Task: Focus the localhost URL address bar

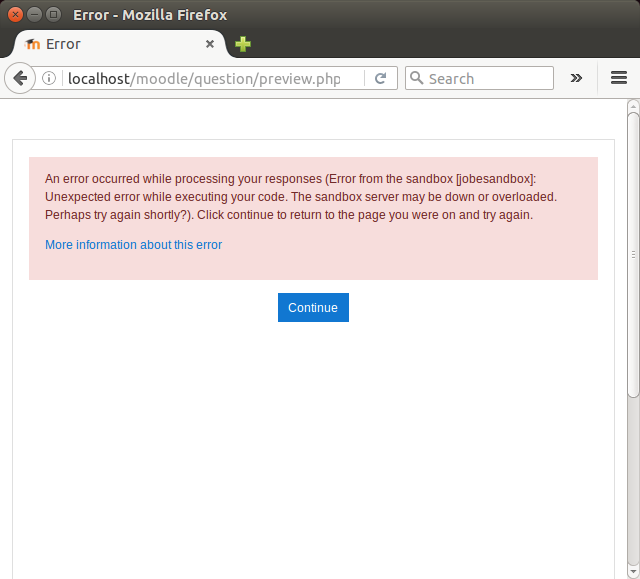Action: pyautogui.click(x=210, y=78)
